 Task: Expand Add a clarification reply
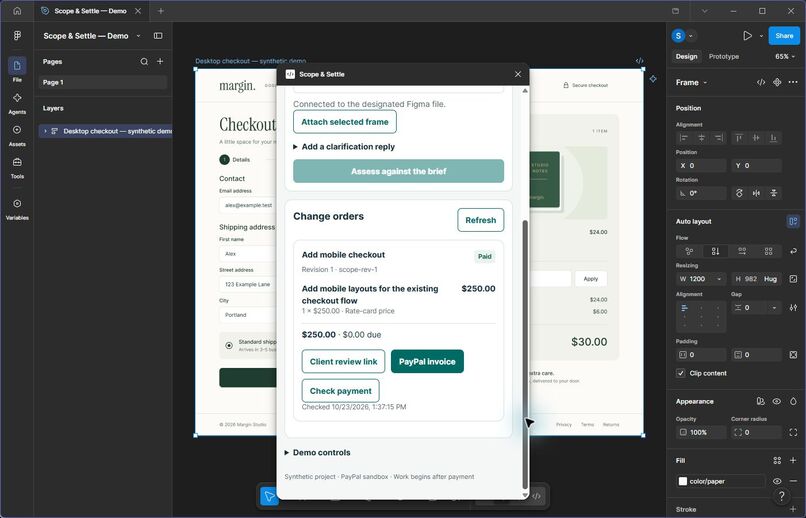(344, 146)
